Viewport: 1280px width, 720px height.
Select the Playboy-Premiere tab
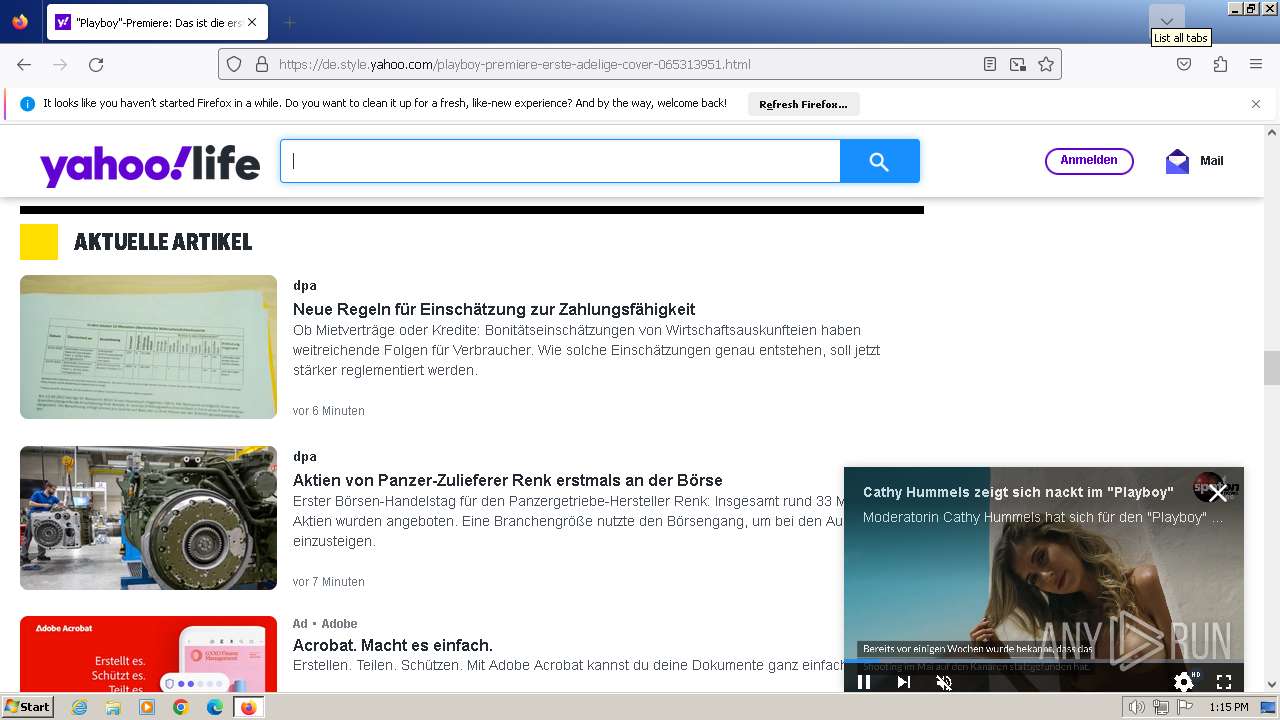tap(156, 22)
